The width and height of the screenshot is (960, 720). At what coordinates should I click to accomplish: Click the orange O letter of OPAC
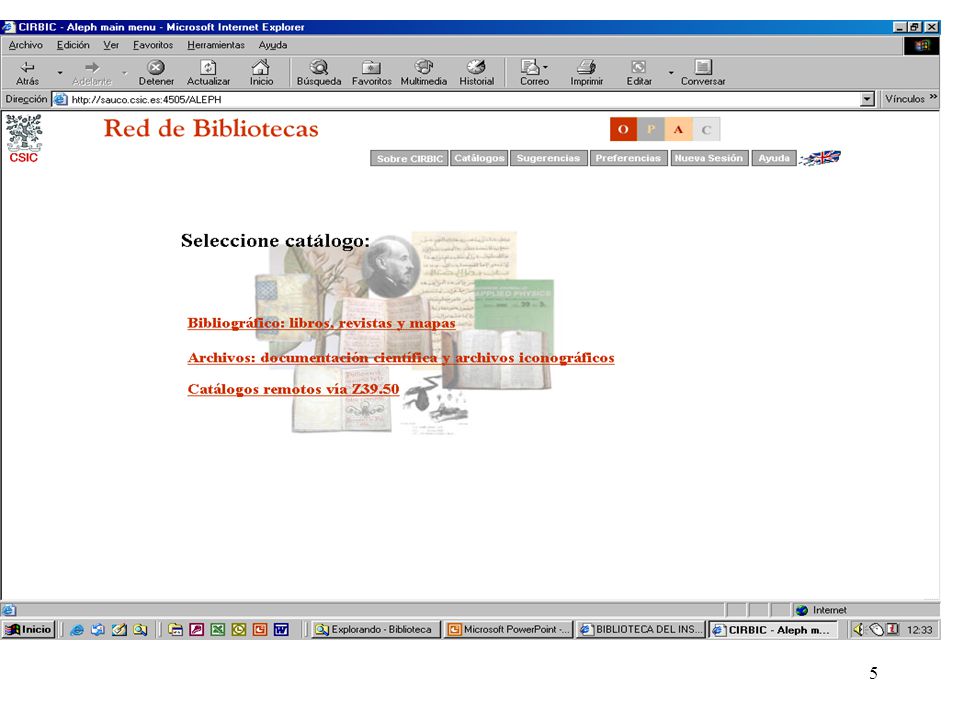[x=623, y=129]
